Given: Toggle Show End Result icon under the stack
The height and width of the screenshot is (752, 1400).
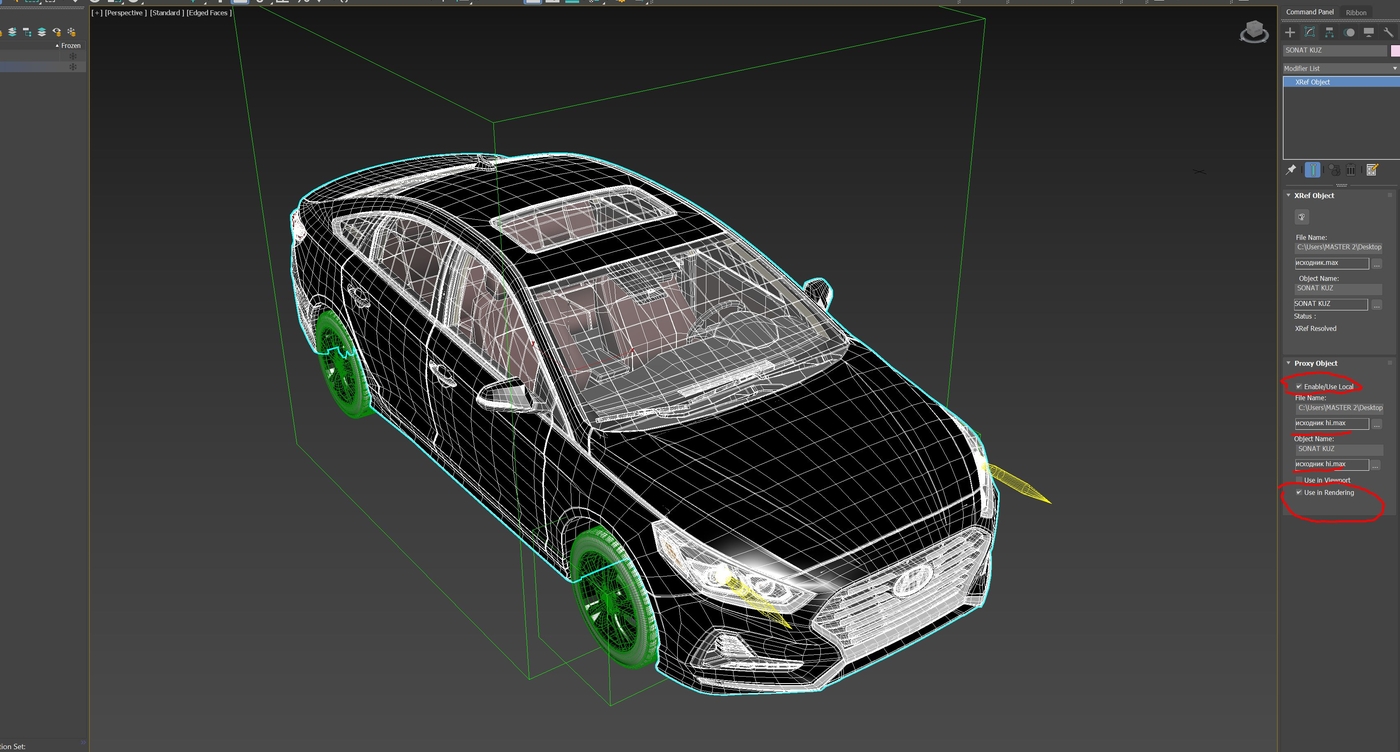Looking at the screenshot, I should pos(1312,170).
